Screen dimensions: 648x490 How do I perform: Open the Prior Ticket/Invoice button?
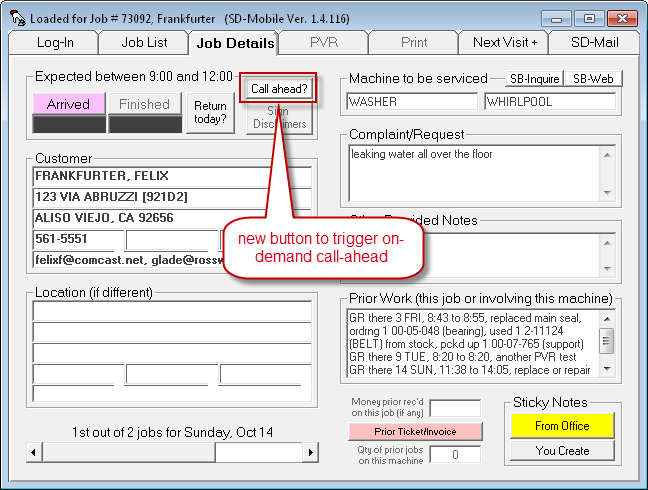point(415,431)
